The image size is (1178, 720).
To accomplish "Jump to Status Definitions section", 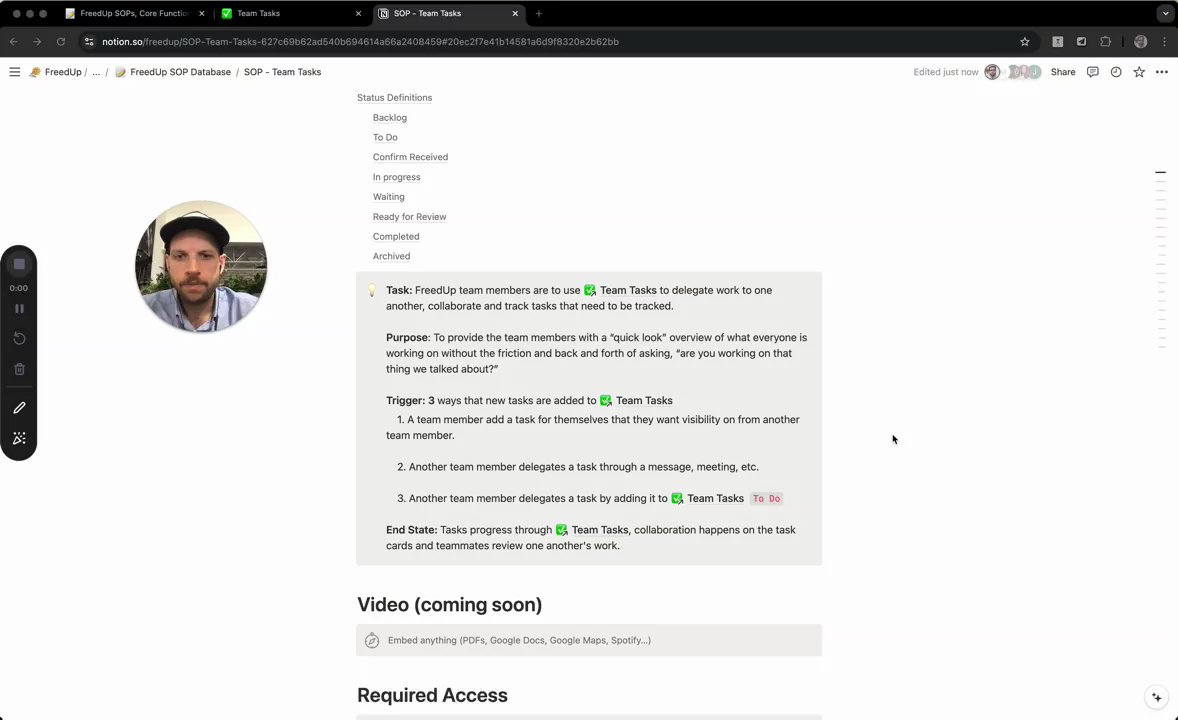I will (x=394, y=98).
